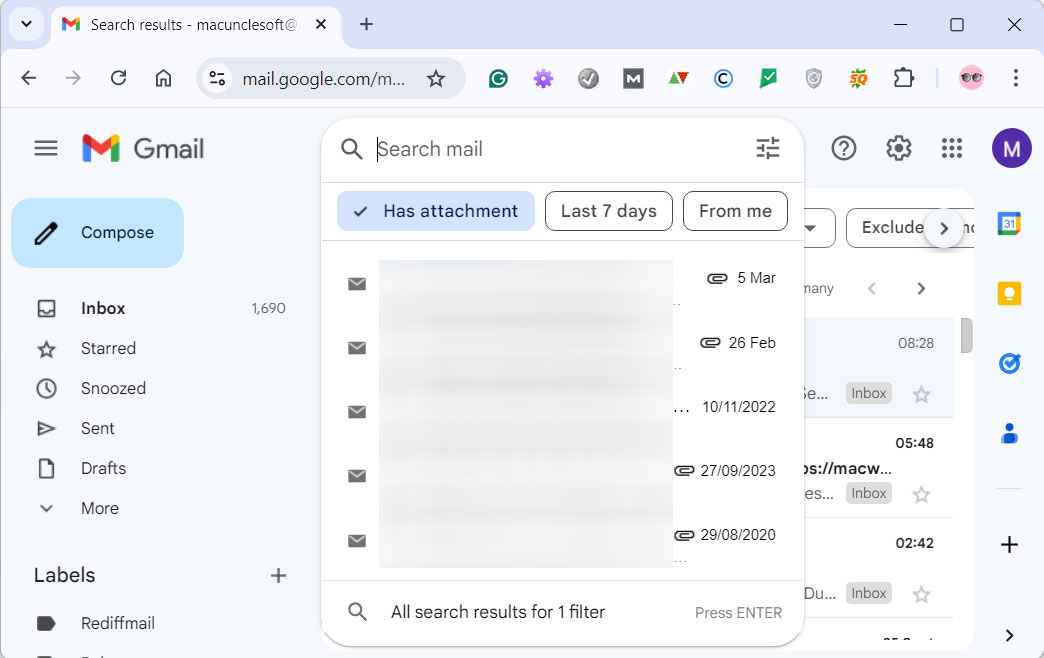
Task: Click the Compose button
Action: (98, 233)
